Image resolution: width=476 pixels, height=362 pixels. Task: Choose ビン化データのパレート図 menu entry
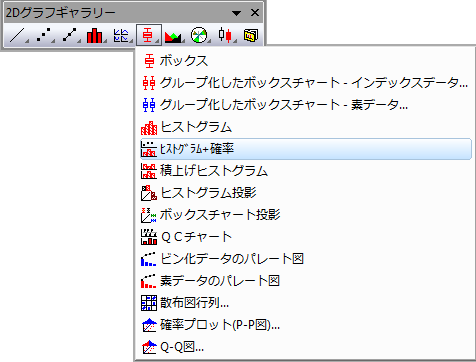click(306, 259)
